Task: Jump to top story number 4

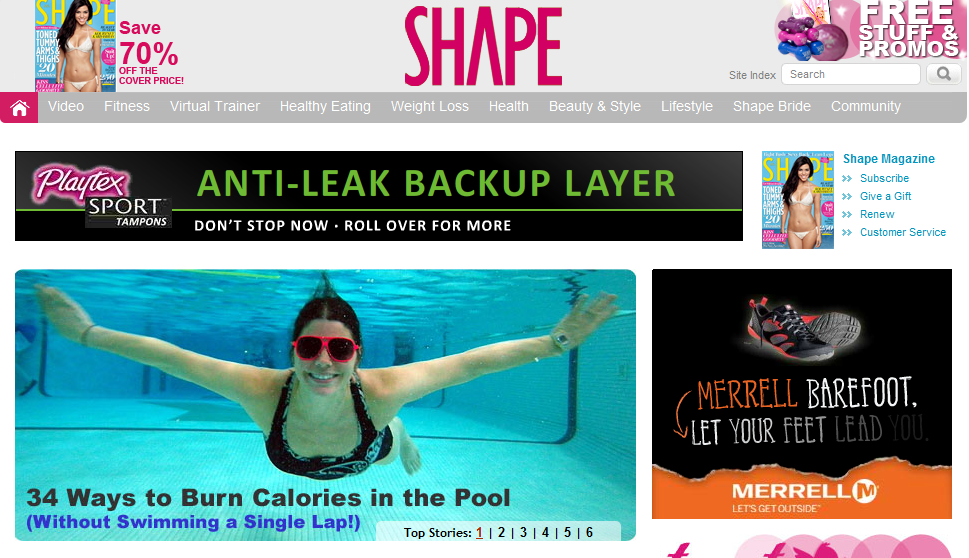Action: 545,533
